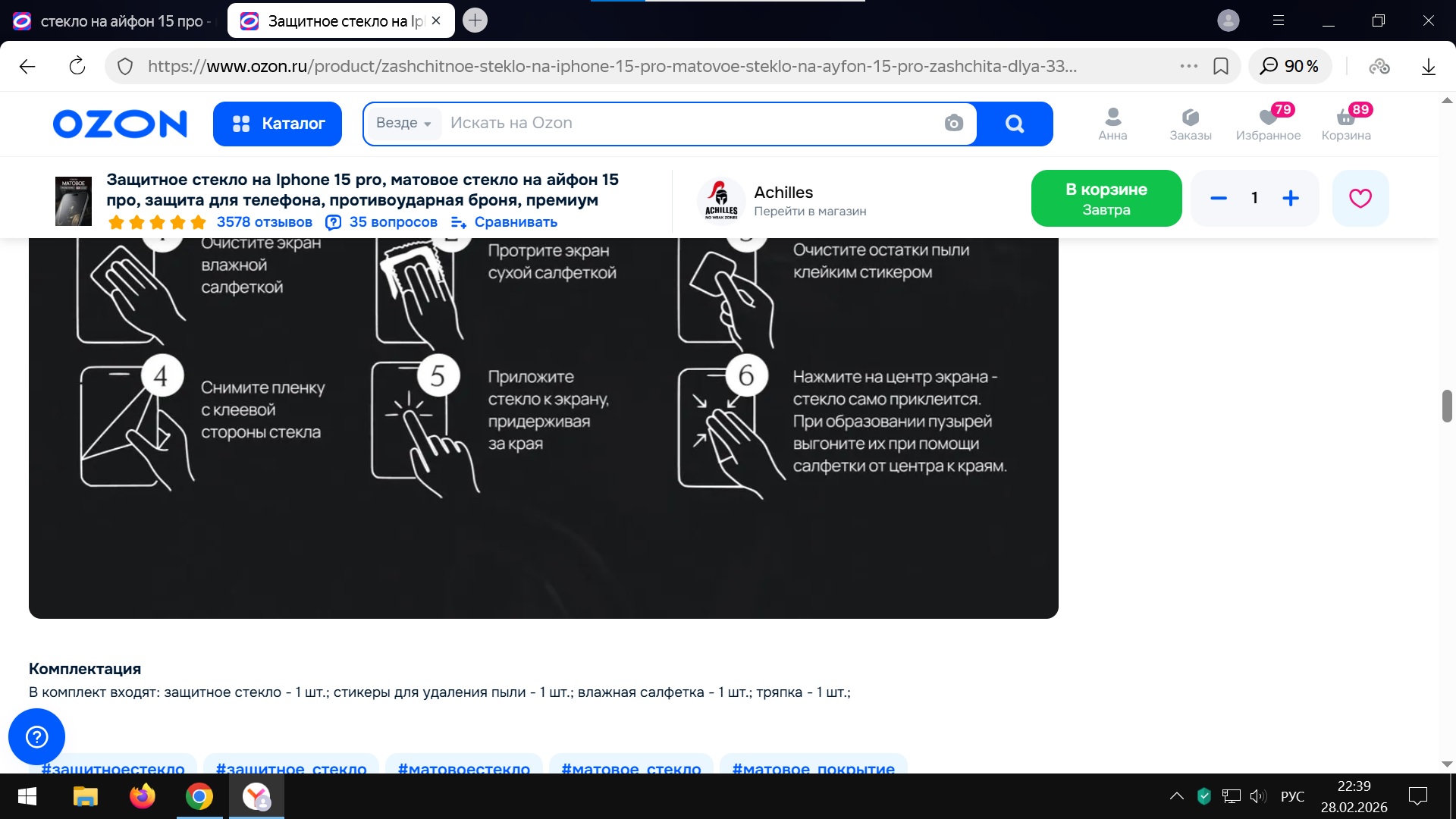The image size is (1456, 819).
Task: Open the Каталог catalog menu
Action: (278, 124)
